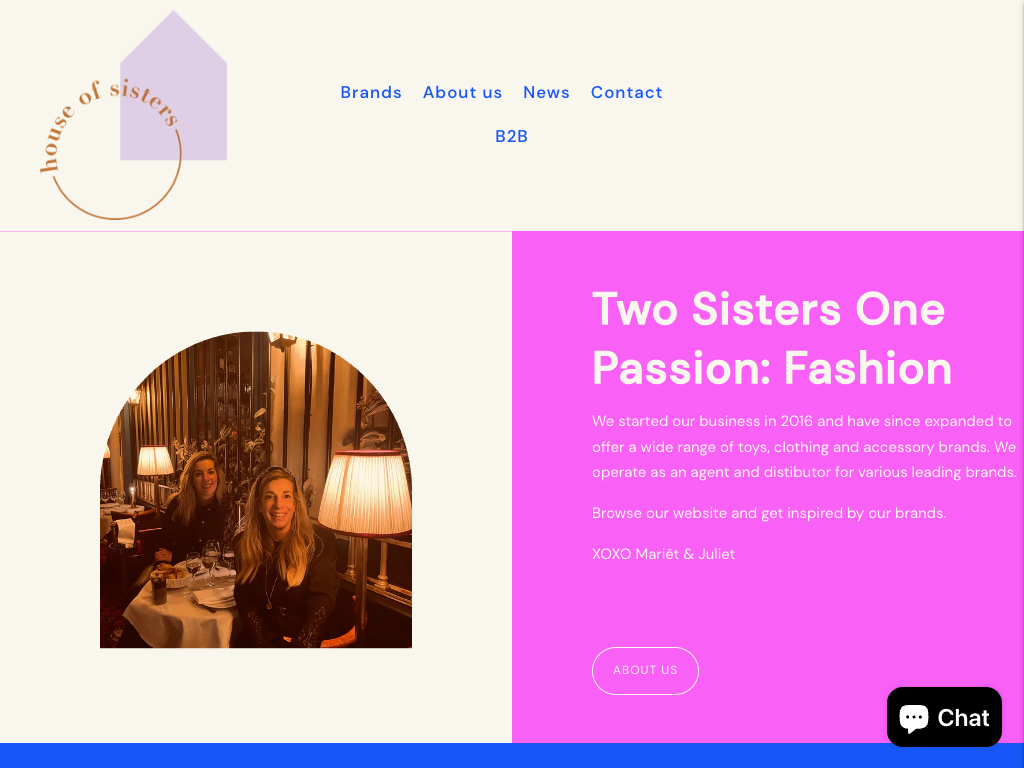1024x768 pixels.
Task: Click the house of sisters logo
Action: (133, 115)
